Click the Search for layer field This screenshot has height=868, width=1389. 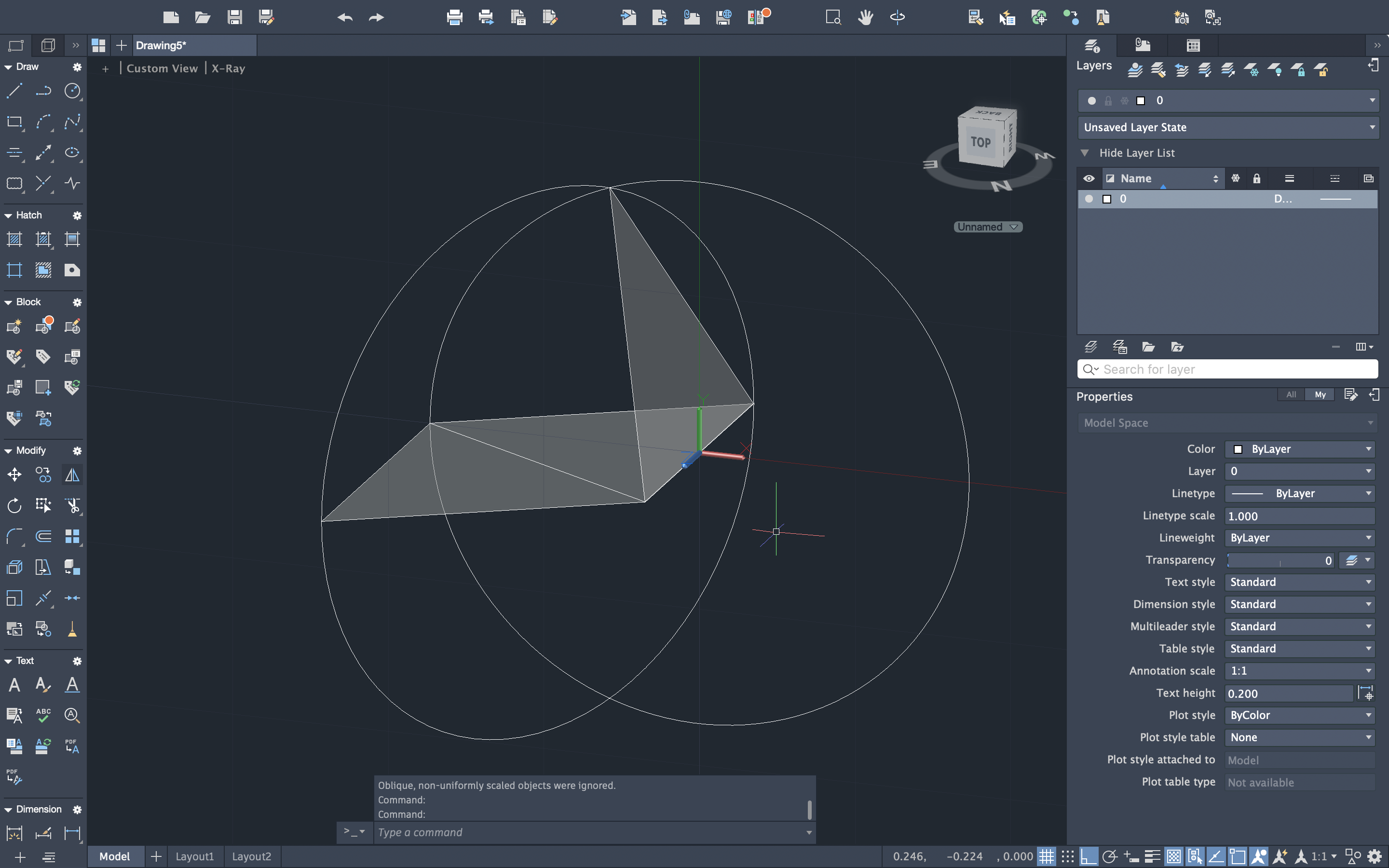tap(1228, 369)
